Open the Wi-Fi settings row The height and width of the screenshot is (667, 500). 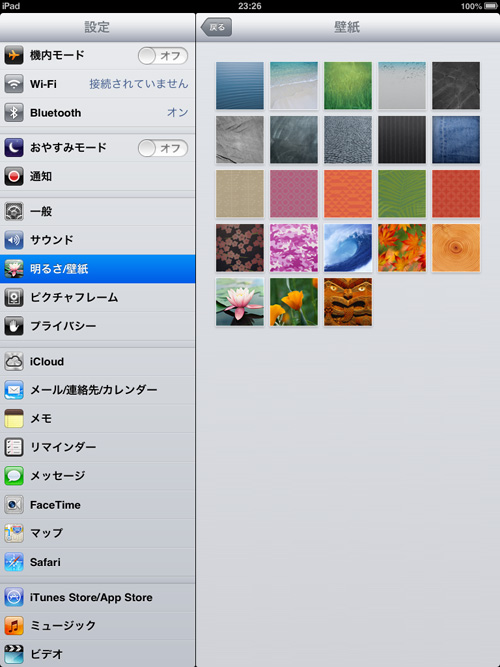(x=97, y=84)
